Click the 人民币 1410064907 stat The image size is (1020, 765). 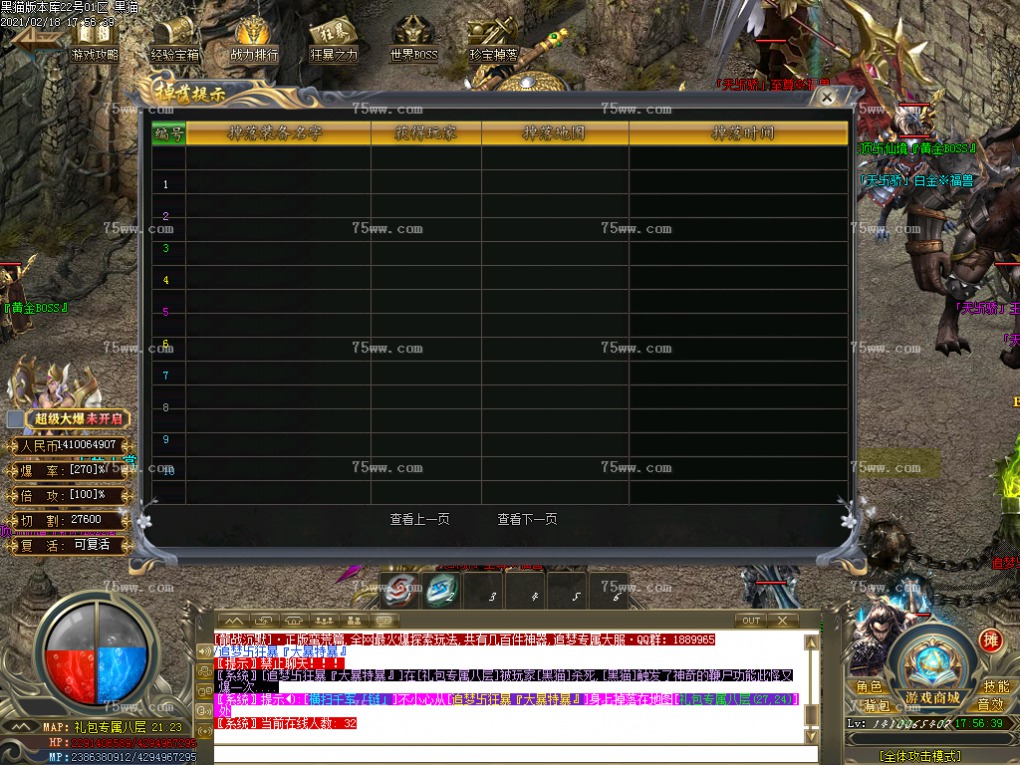coord(68,446)
